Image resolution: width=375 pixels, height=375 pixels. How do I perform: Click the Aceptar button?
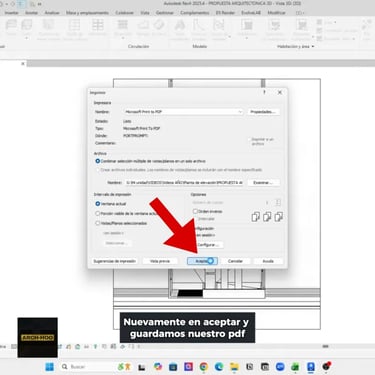[x=202, y=261]
